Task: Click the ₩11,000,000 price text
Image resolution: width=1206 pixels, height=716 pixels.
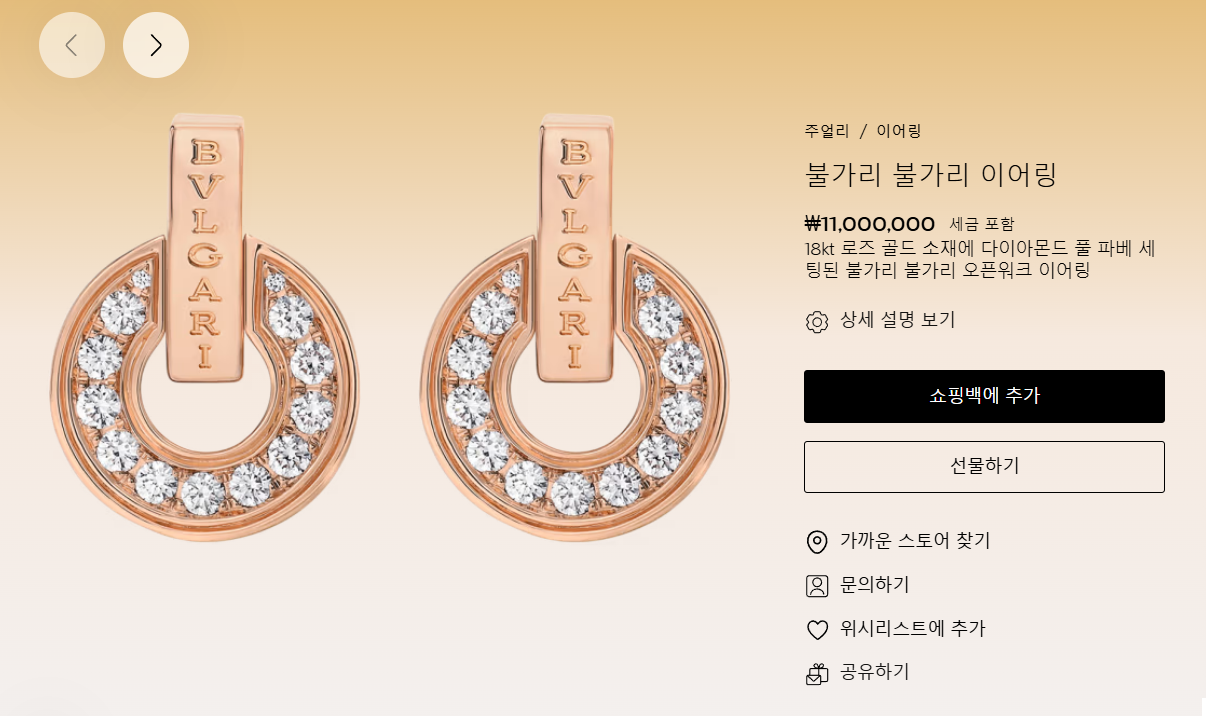Action: pos(870,224)
